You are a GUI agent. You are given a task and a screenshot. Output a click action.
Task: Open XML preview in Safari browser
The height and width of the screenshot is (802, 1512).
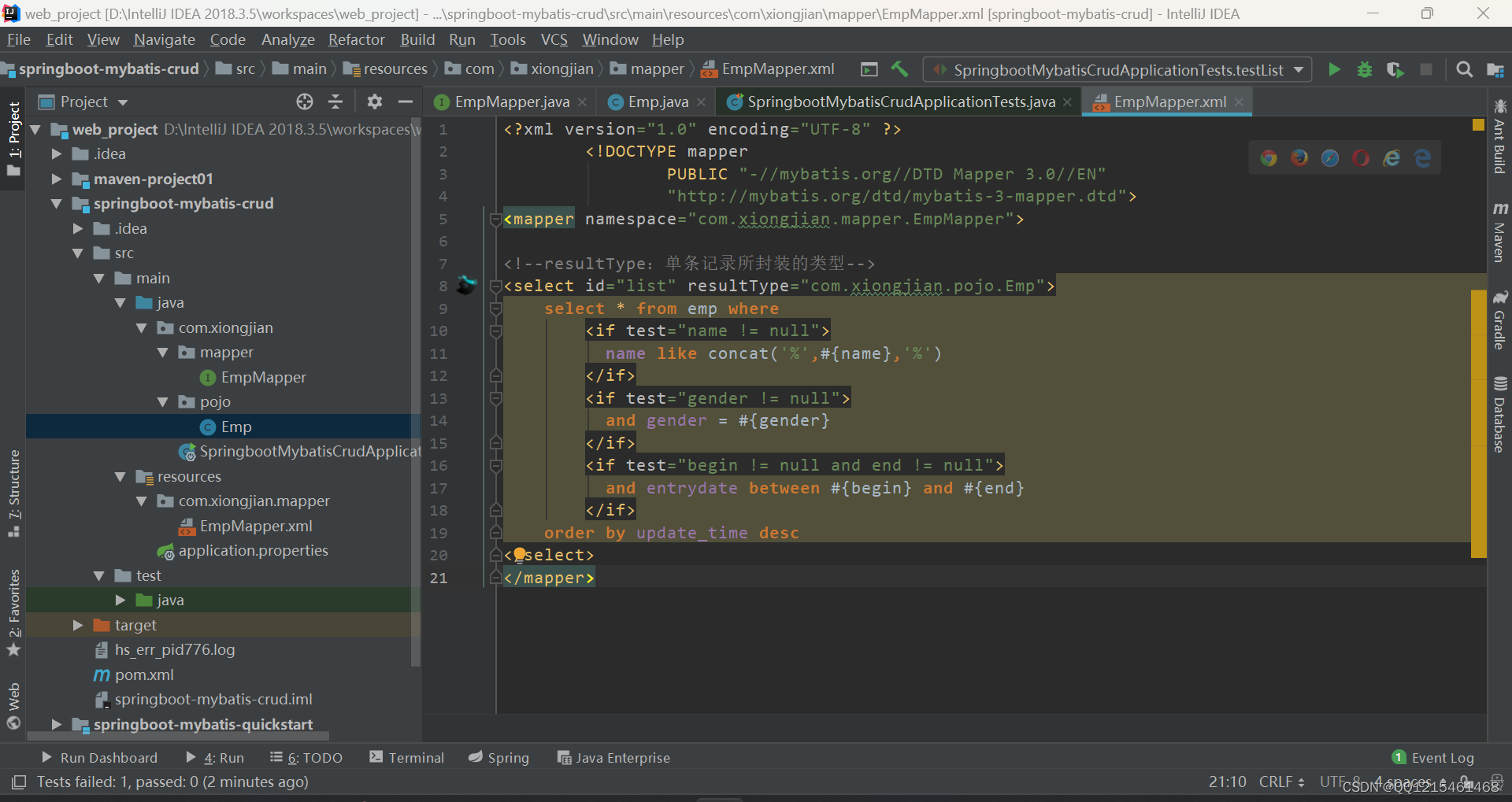pos(1330,158)
